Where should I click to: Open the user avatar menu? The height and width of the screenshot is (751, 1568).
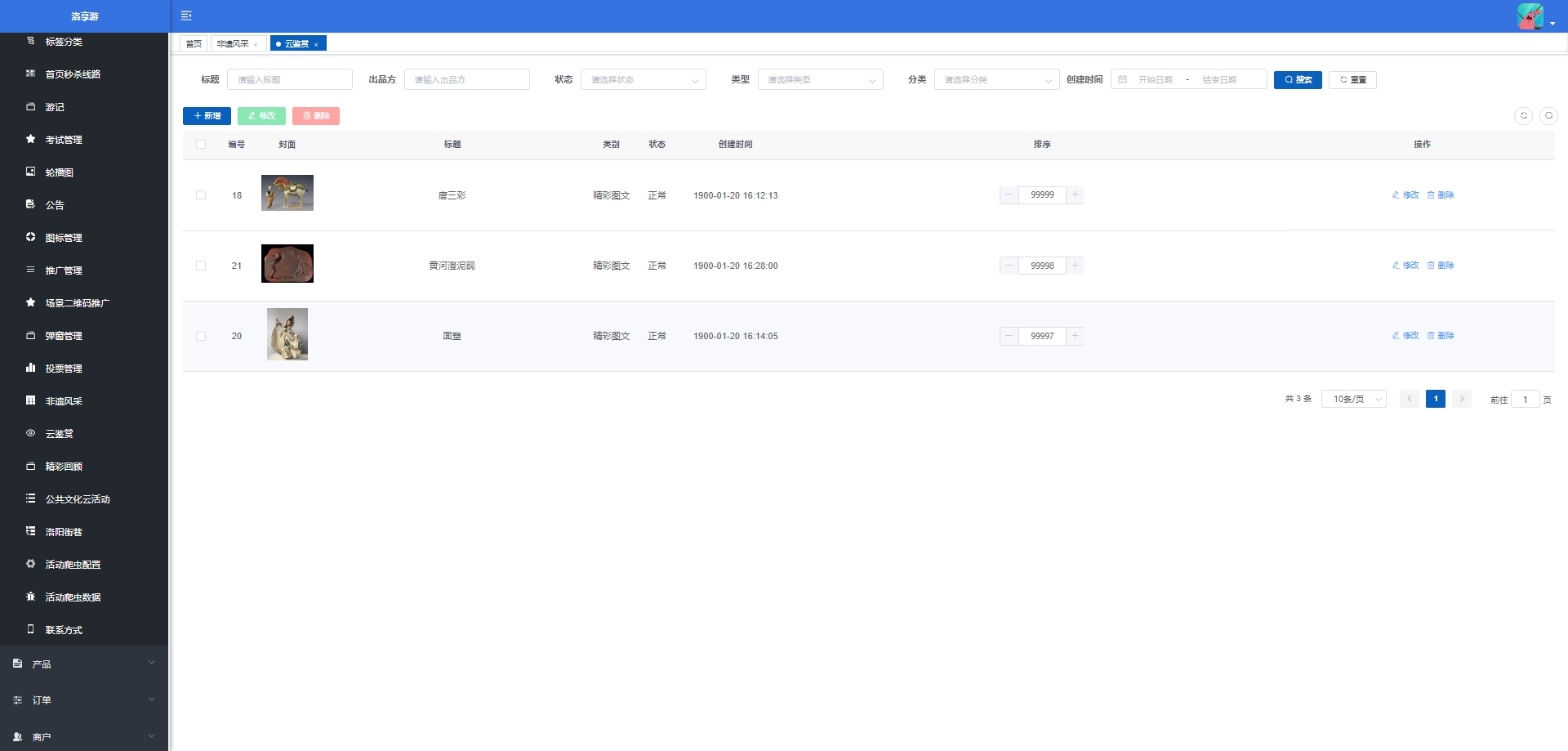(1532, 16)
